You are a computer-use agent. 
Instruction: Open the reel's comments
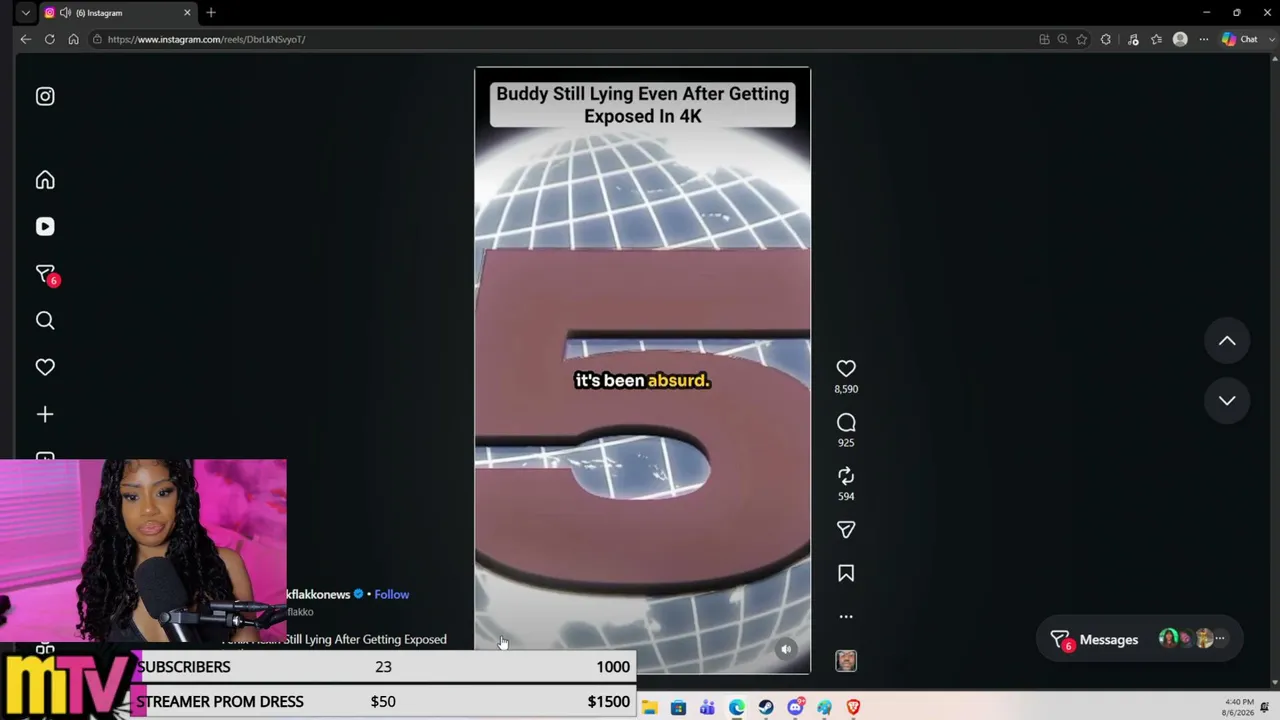846,423
